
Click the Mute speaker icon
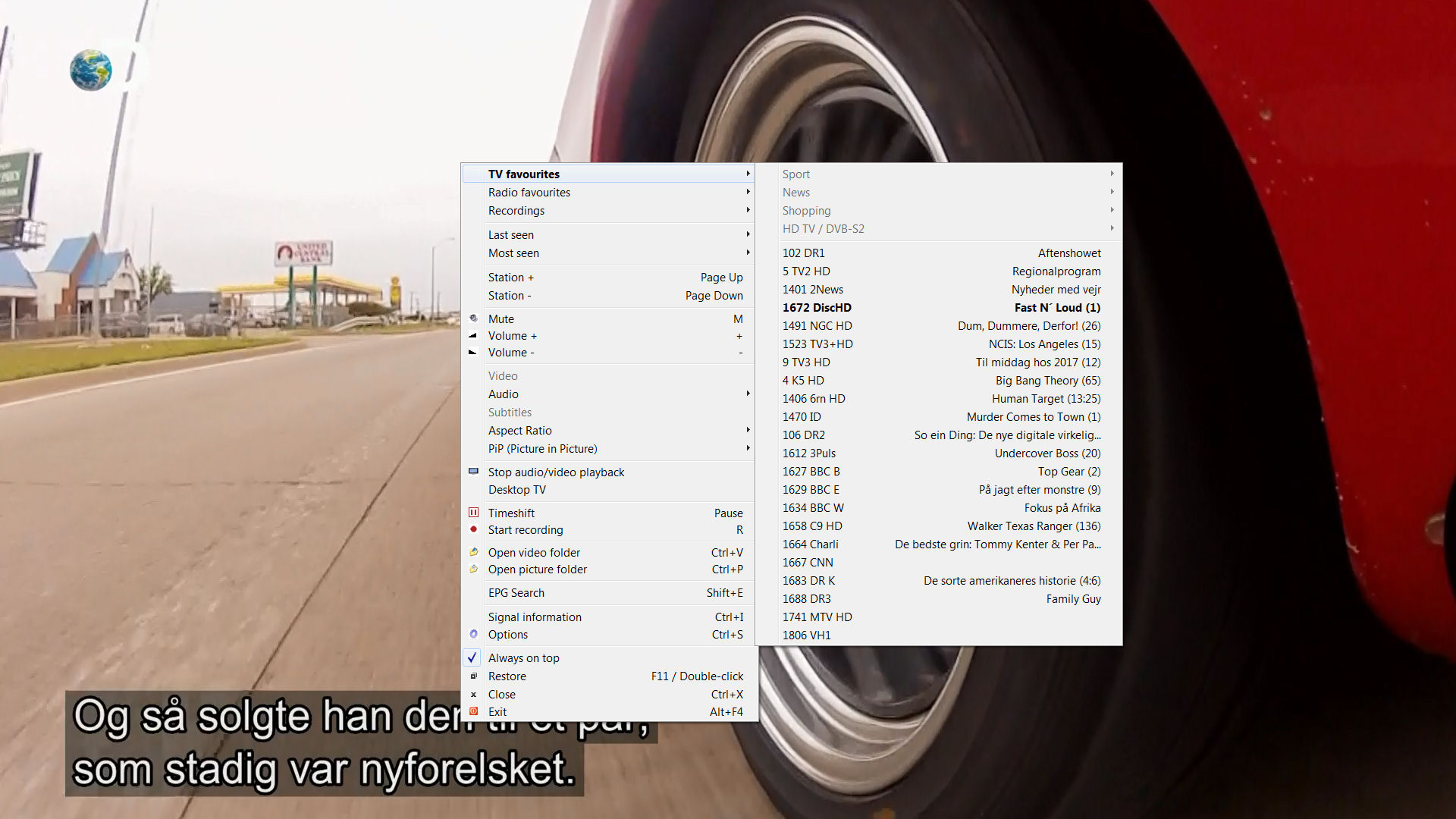coord(473,318)
